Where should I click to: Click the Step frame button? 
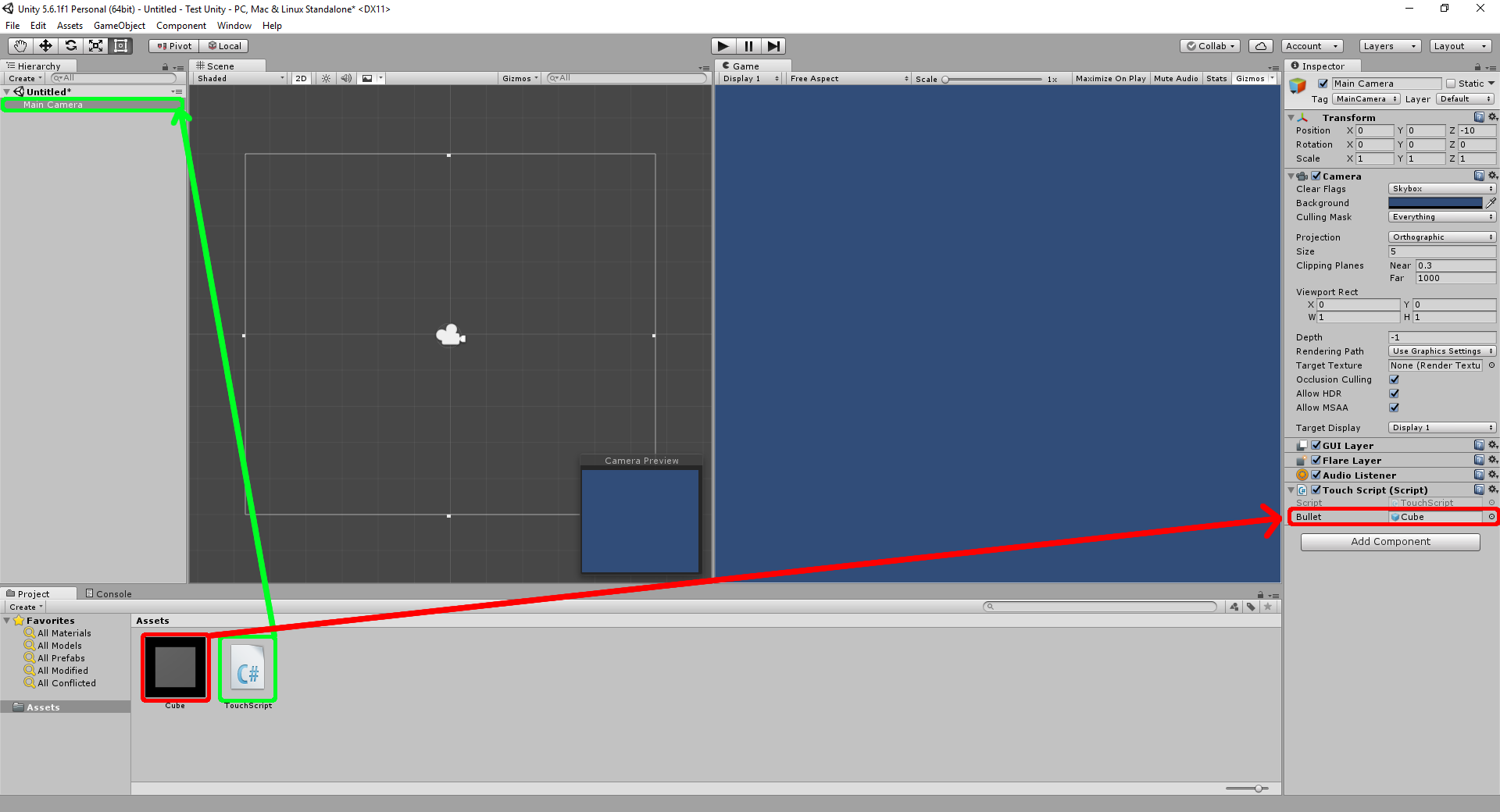point(773,46)
